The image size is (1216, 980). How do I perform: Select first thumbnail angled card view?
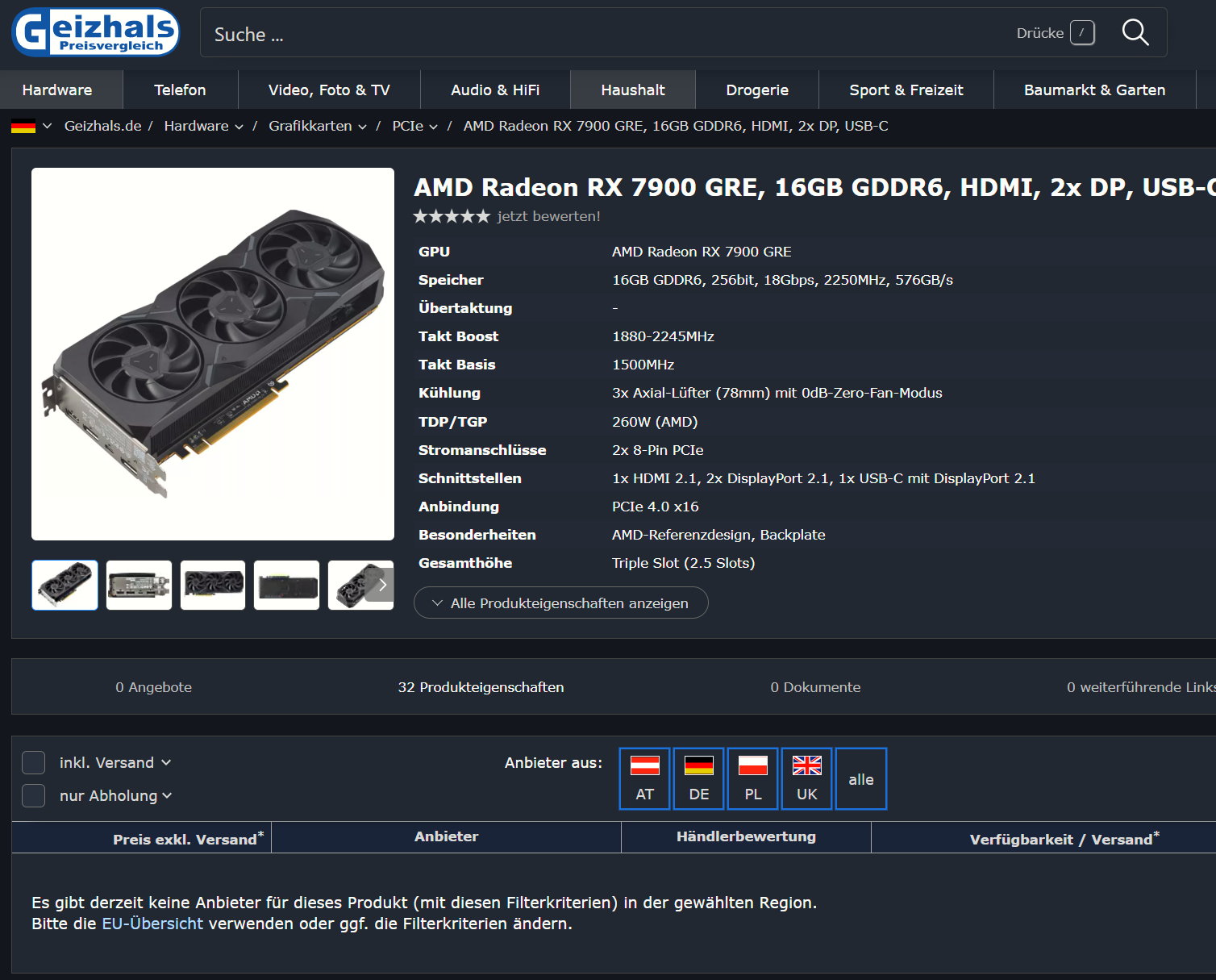point(65,585)
